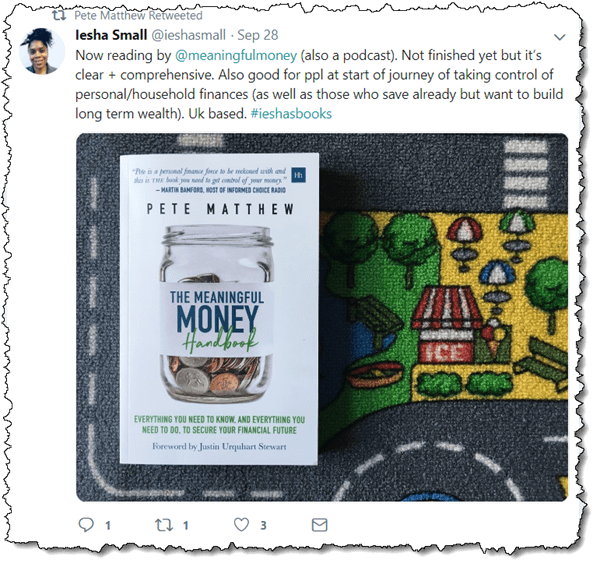The image size is (600, 567).
Task: Open the @meaningfulmoney mention link
Action: click(236, 55)
